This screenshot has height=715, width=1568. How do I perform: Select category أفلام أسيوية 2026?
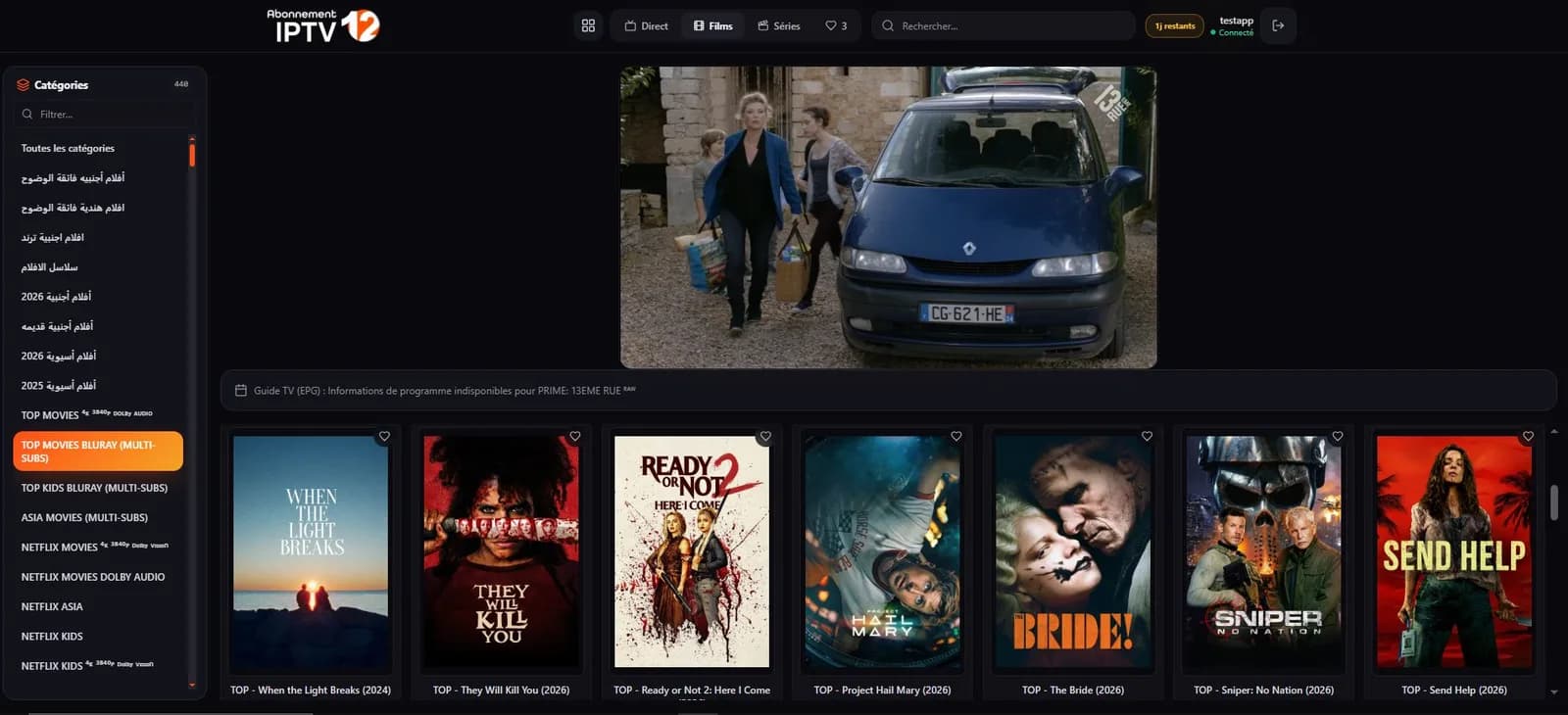98,356
